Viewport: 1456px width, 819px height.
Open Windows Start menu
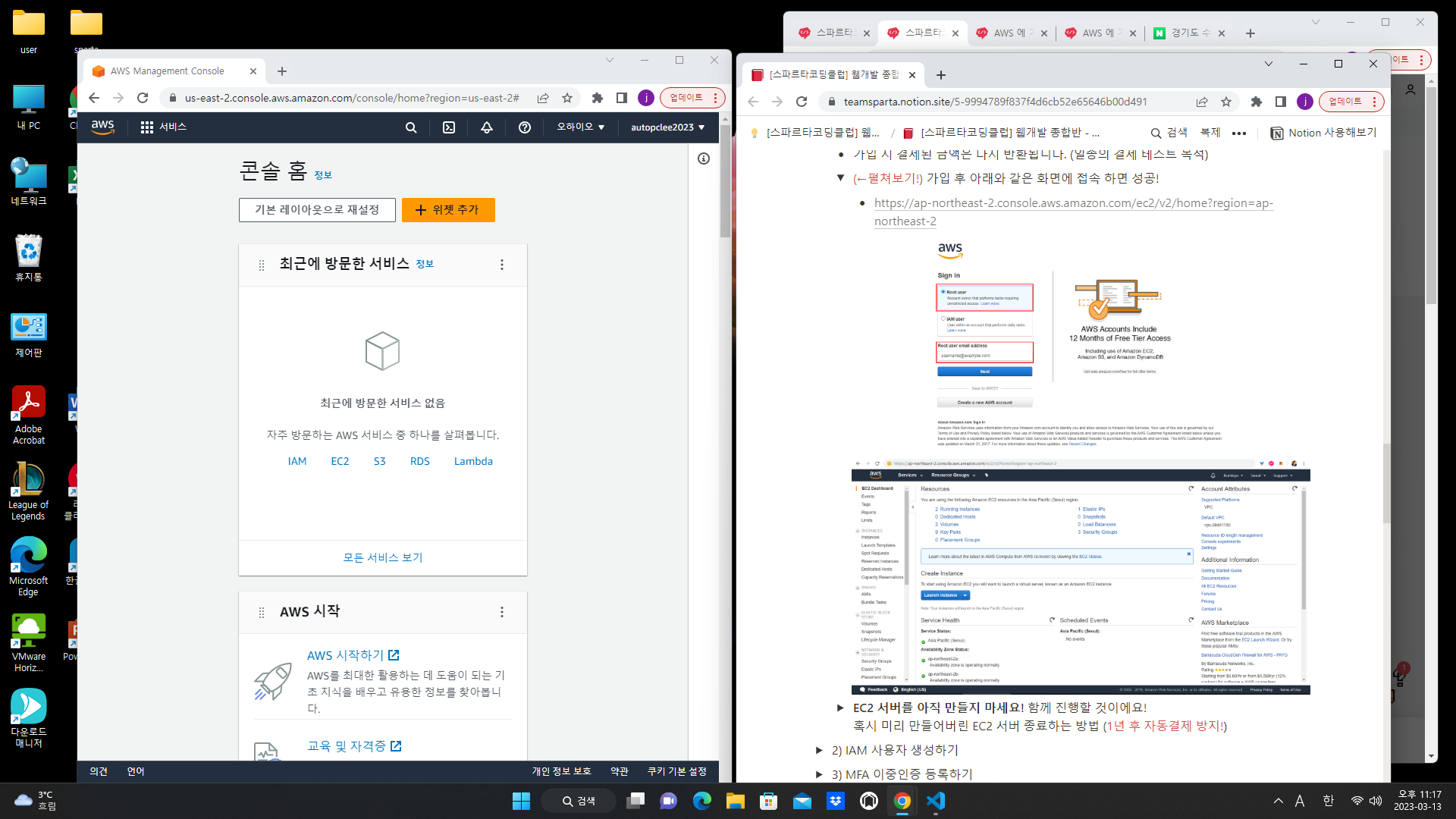(521, 801)
